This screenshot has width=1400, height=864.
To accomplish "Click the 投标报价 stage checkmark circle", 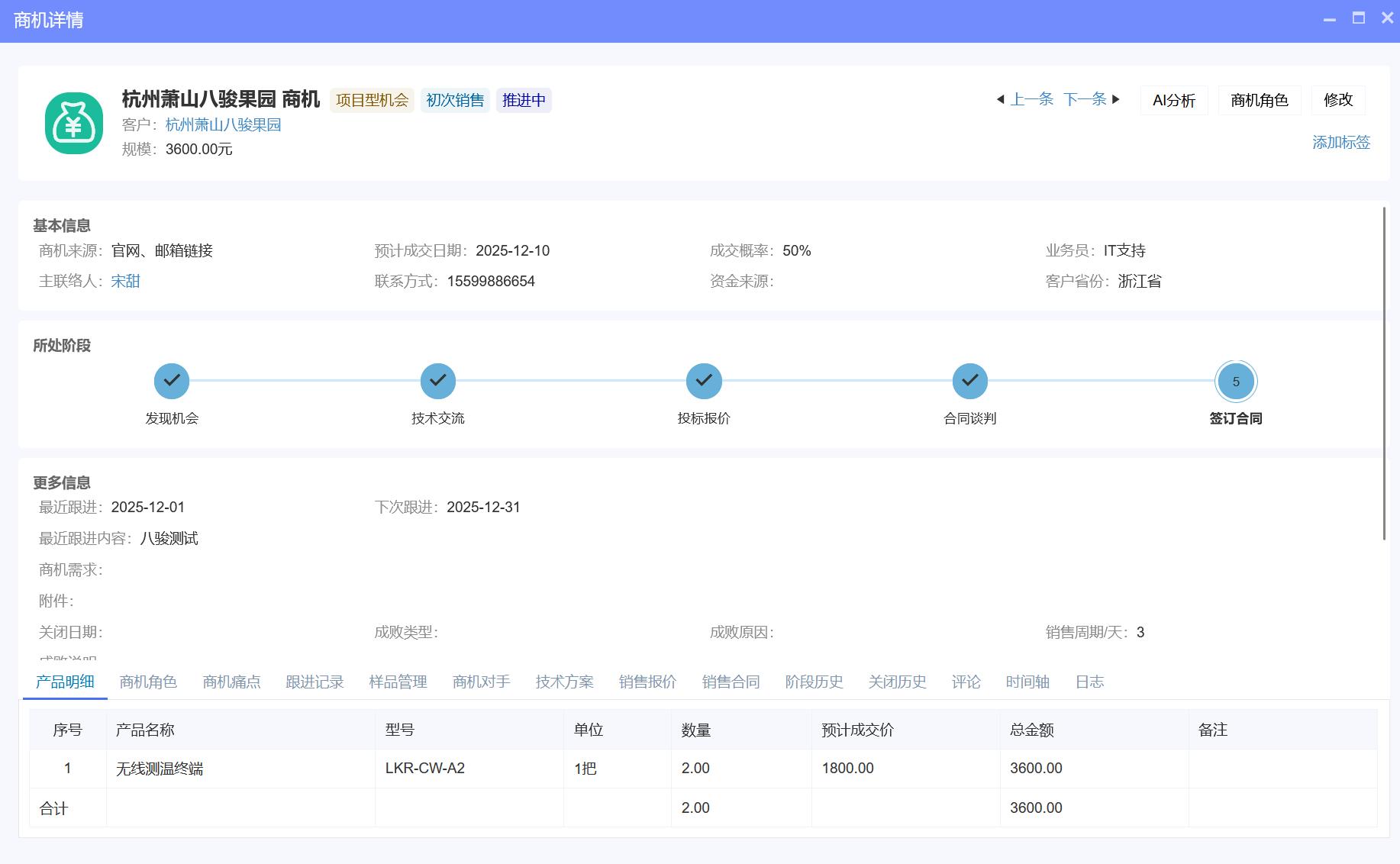I will click(x=704, y=381).
